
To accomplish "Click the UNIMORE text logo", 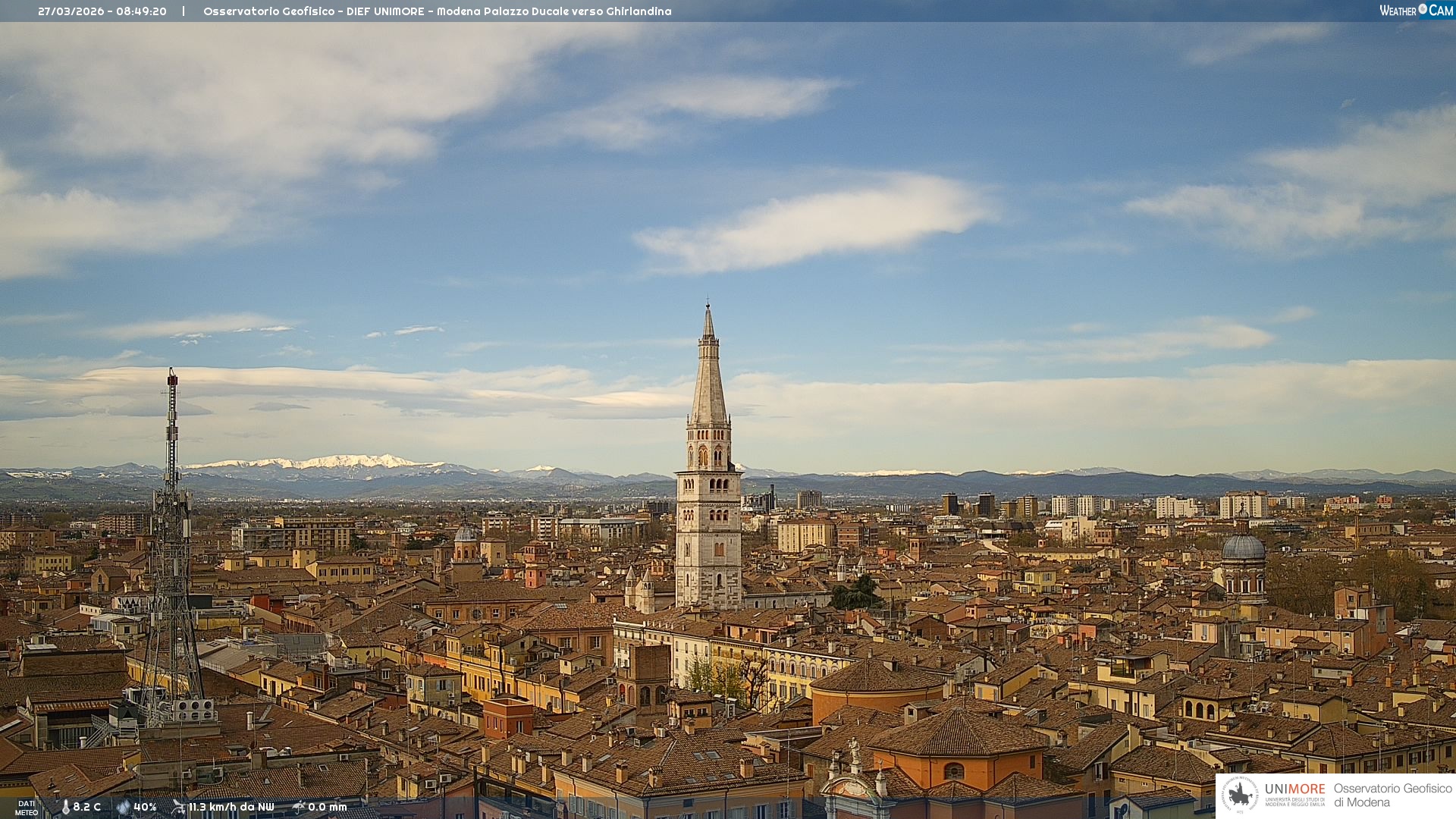I will coord(1294,789).
